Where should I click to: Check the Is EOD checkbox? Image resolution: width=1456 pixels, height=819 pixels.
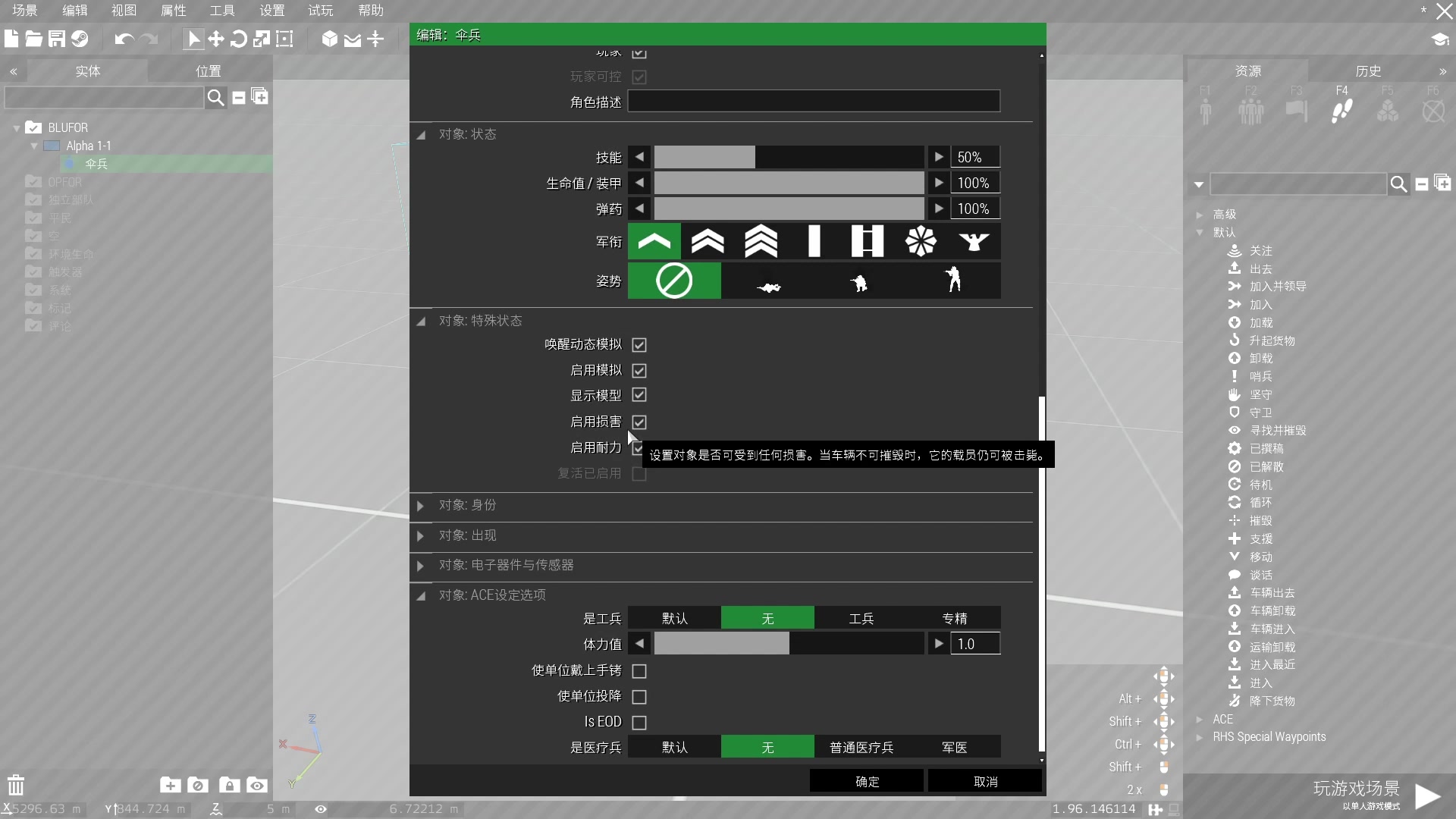pyautogui.click(x=639, y=721)
